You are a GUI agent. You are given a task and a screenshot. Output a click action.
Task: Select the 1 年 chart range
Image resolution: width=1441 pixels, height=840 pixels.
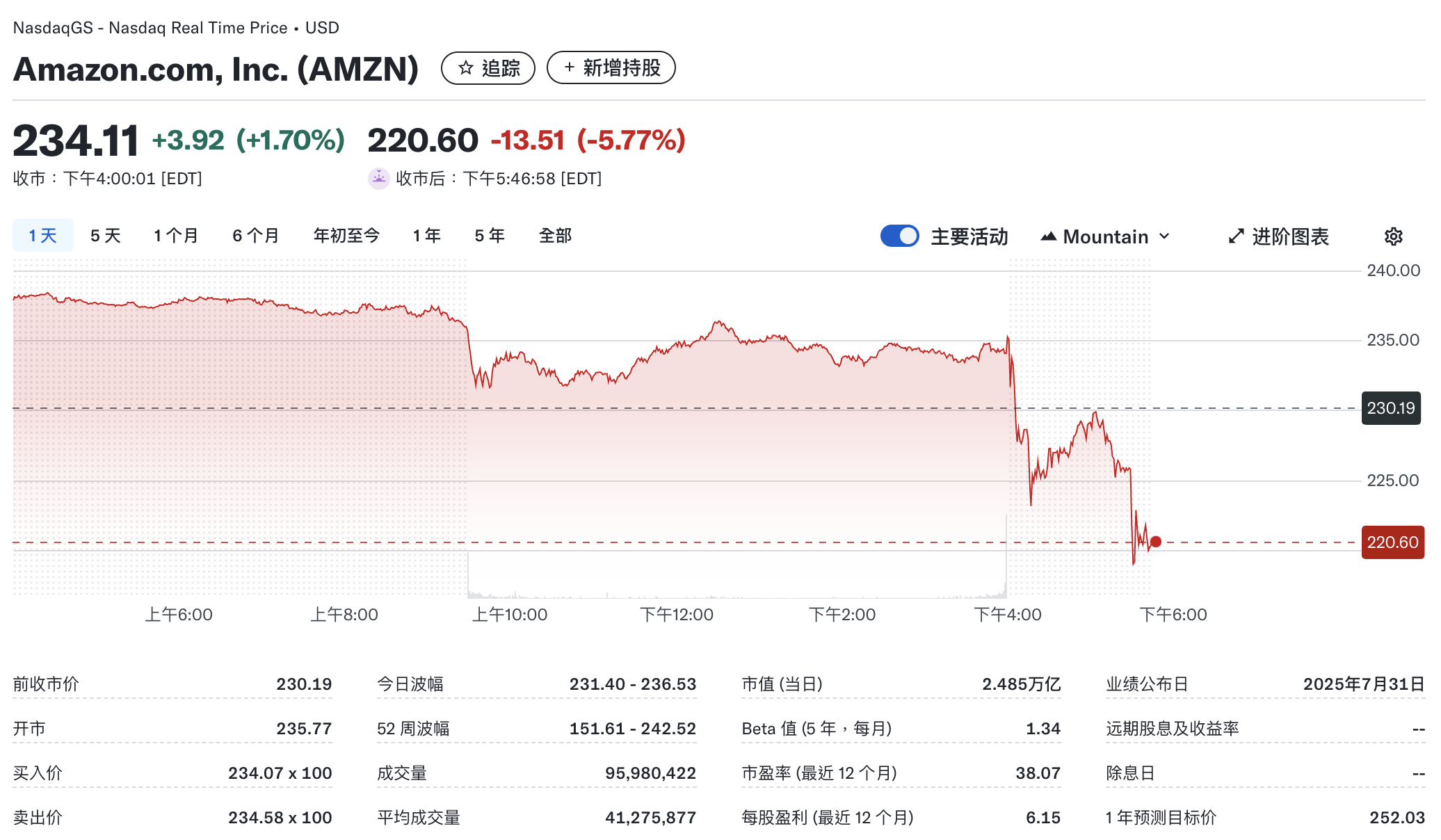[x=427, y=236]
